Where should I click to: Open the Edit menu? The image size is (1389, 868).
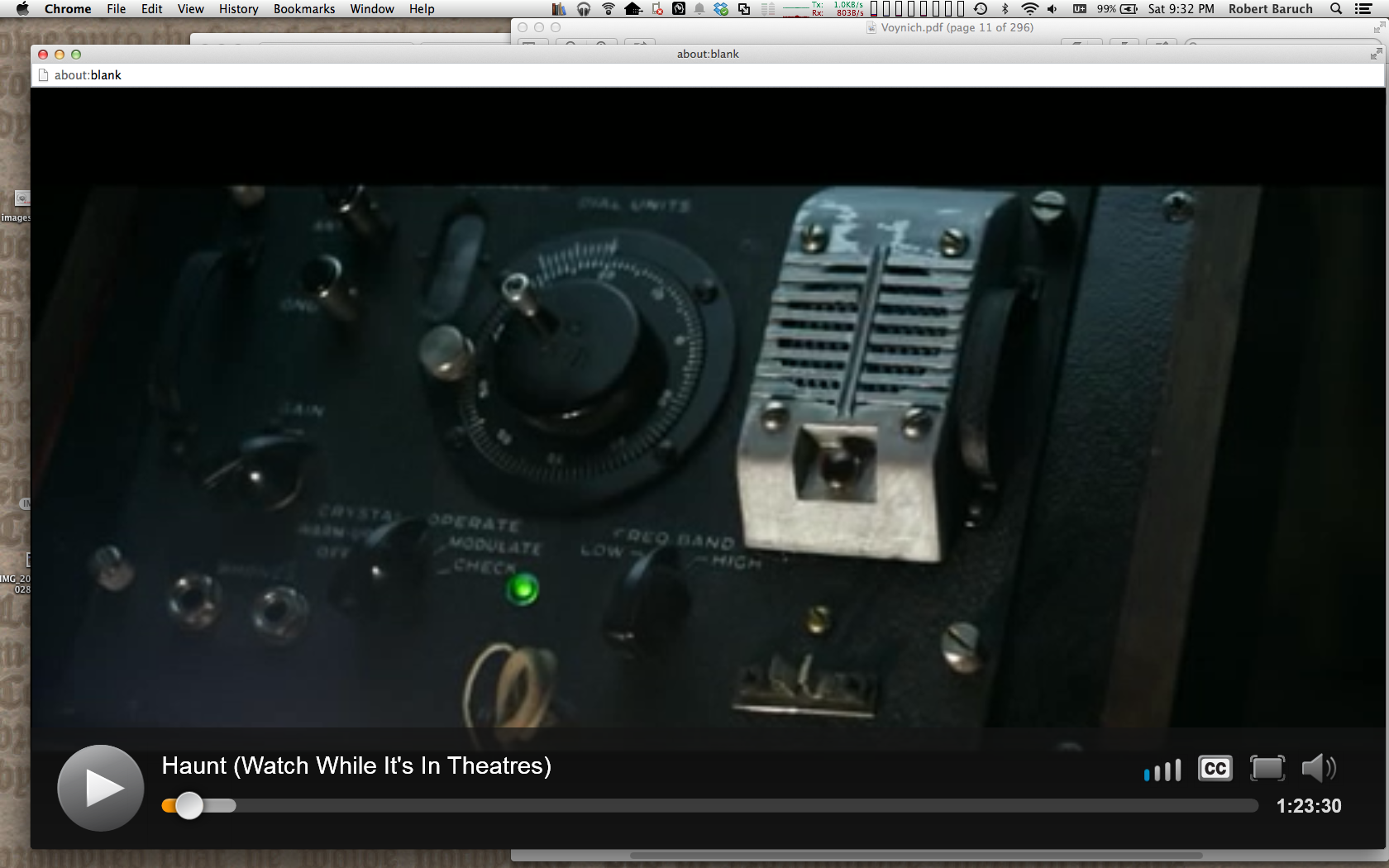(x=152, y=9)
